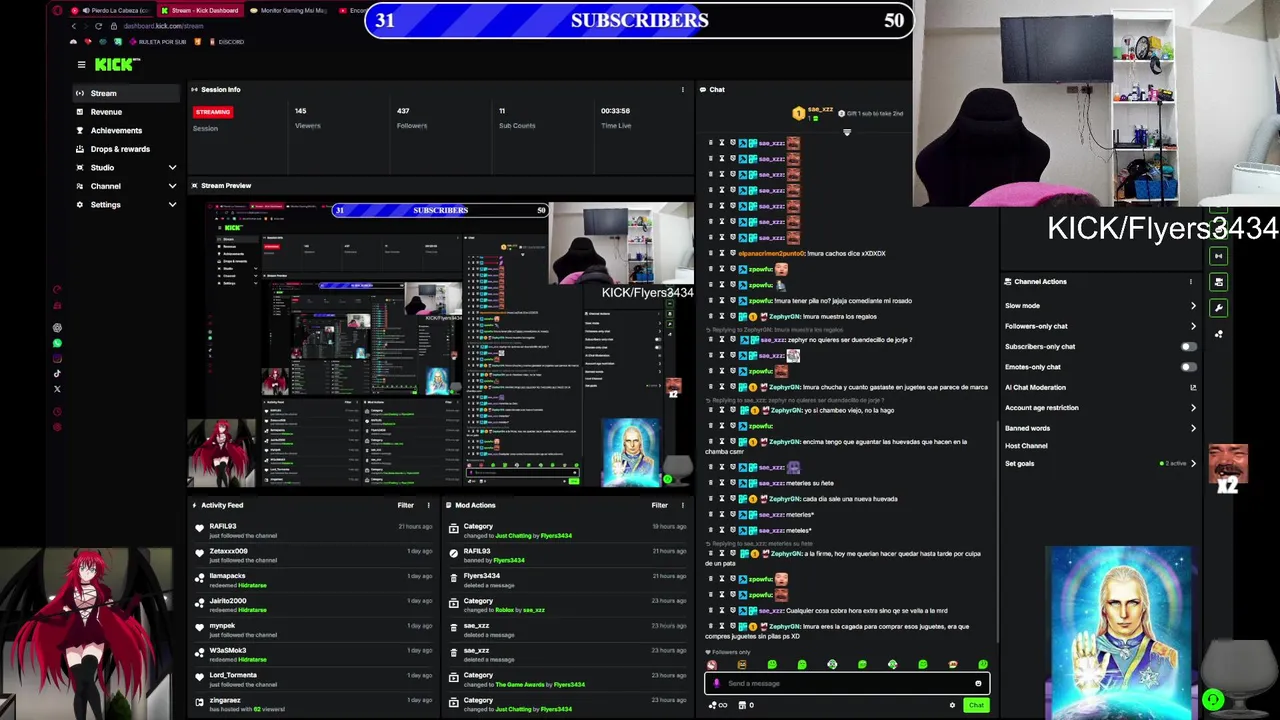This screenshot has height=720, width=1280.
Task: Switch to Stream - Kick Dashboard browser tab
Action: pos(200,10)
